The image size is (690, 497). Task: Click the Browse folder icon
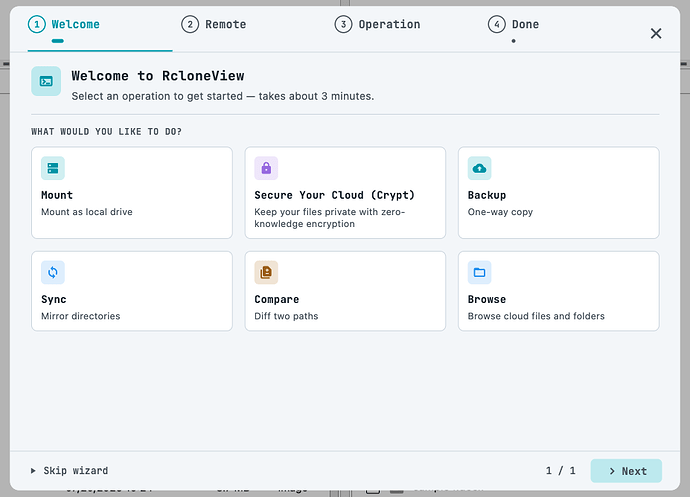click(x=479, y=272)
